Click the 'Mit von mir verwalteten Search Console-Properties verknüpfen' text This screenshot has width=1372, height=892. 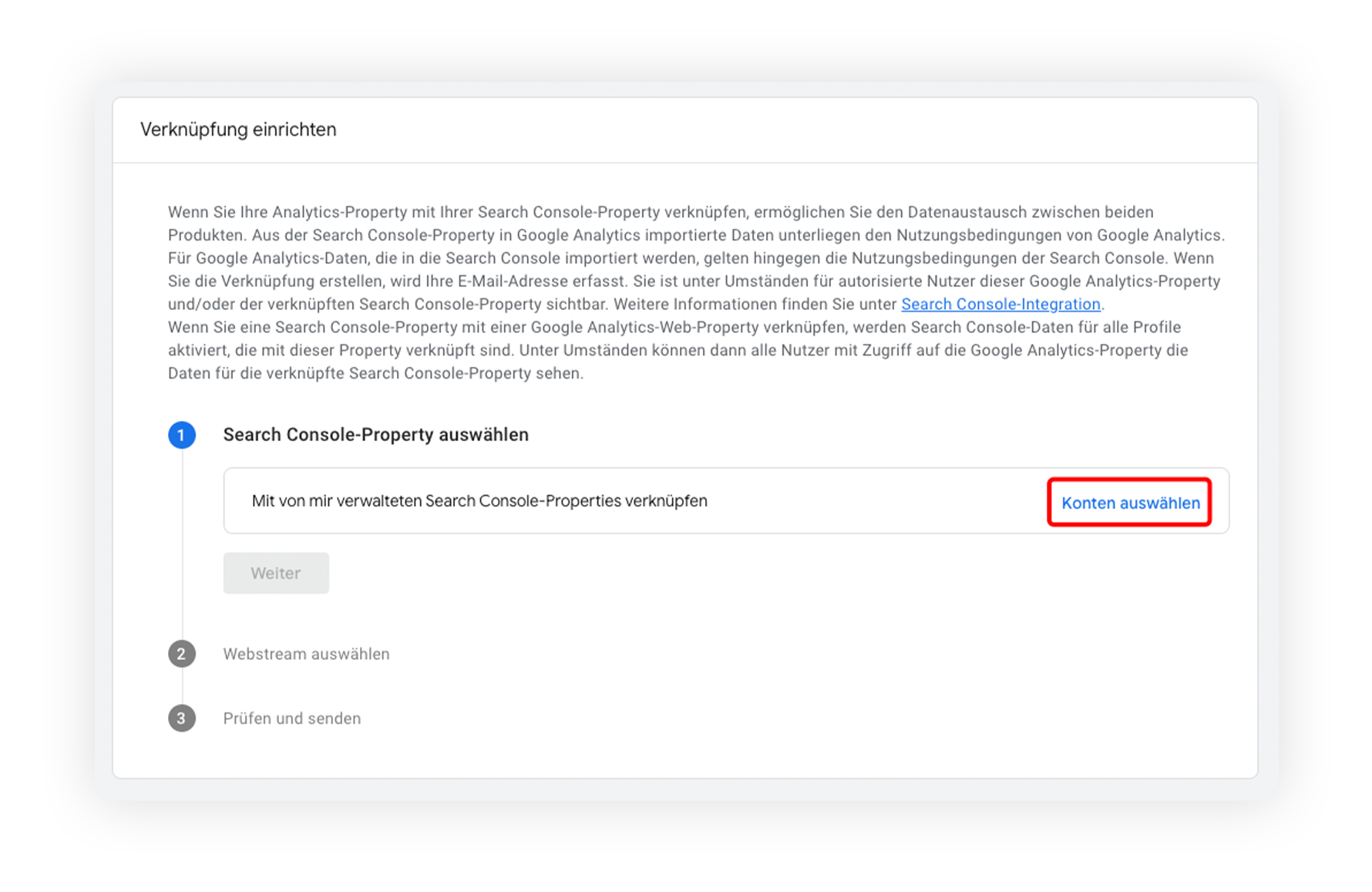coord(479,501)
